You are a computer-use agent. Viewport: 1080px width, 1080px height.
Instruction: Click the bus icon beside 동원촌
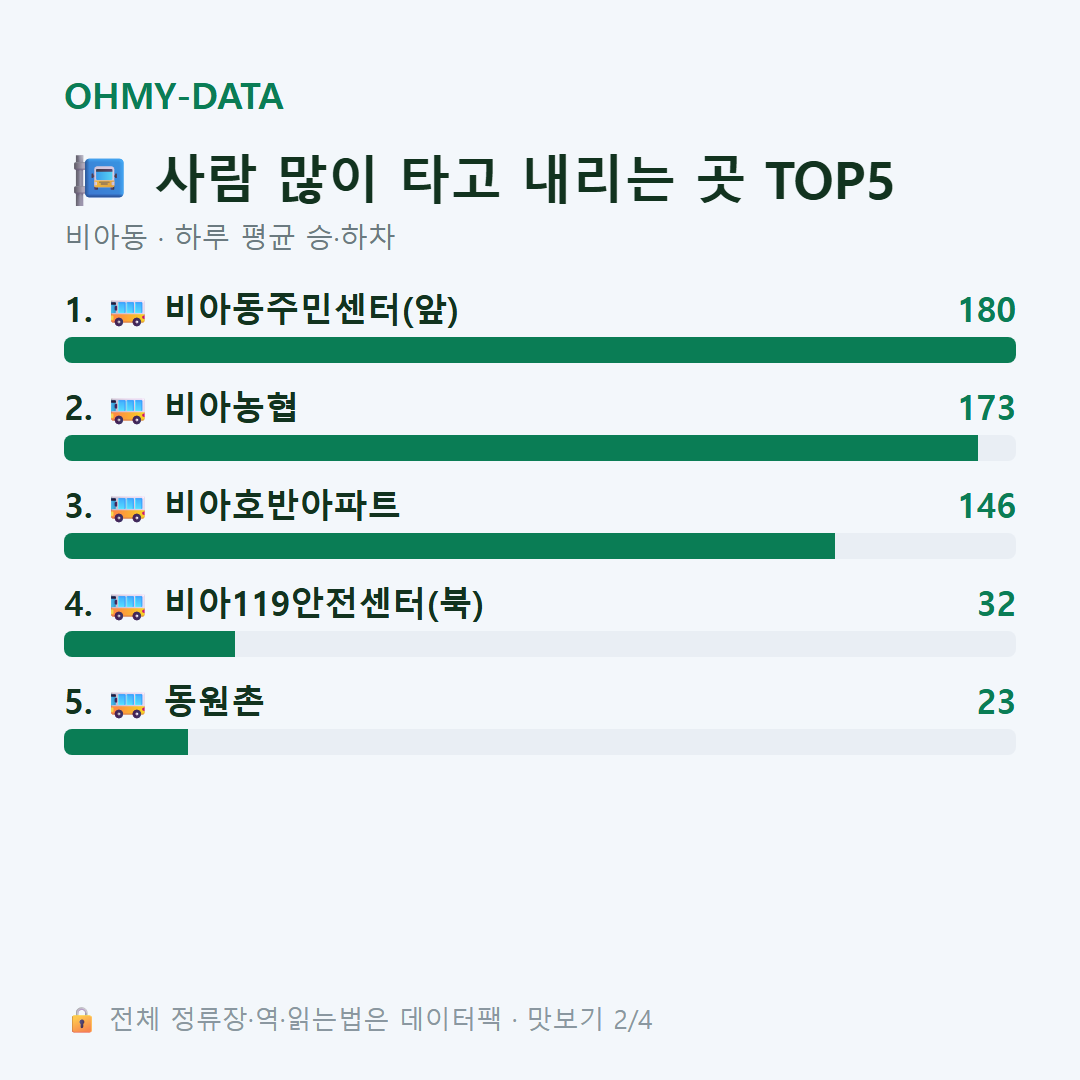click(x=128, y=704)
